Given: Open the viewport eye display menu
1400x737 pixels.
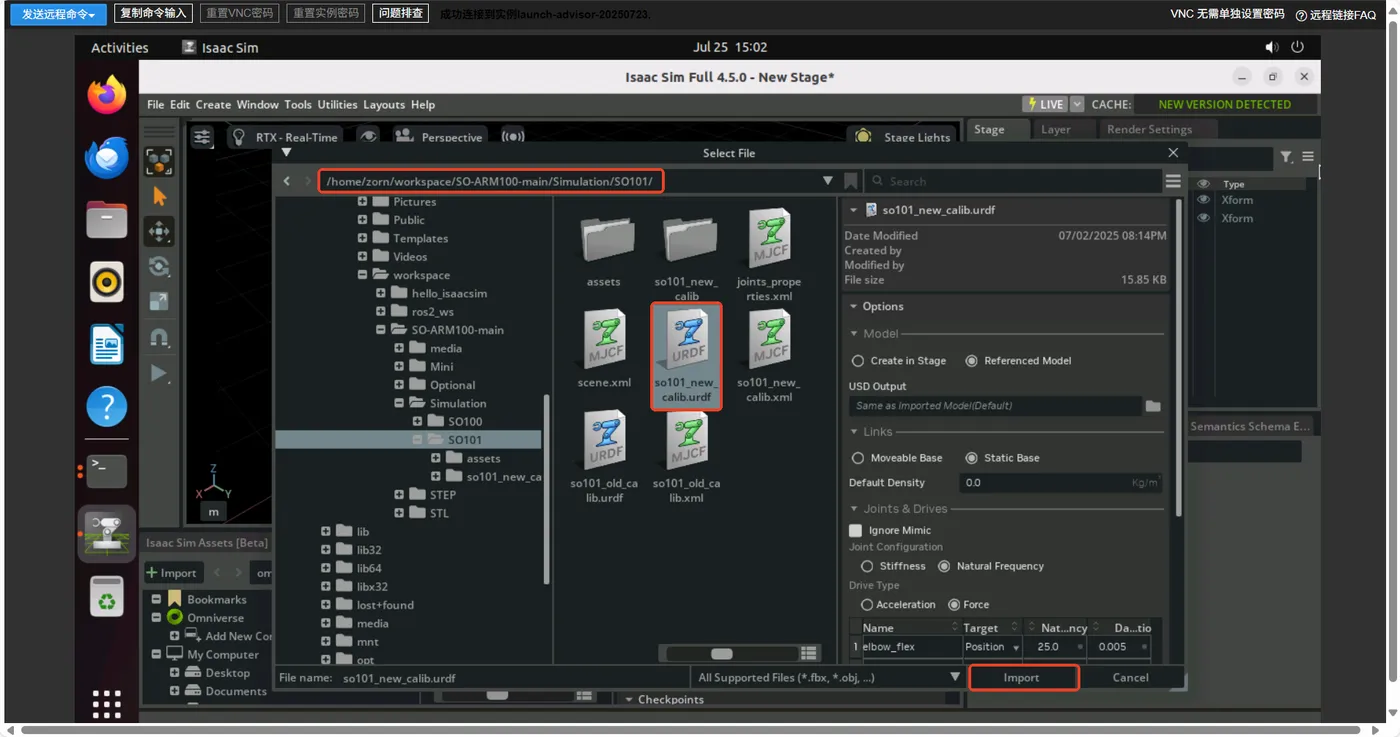Looking at the screenshot, I should [x=369, y=137].
